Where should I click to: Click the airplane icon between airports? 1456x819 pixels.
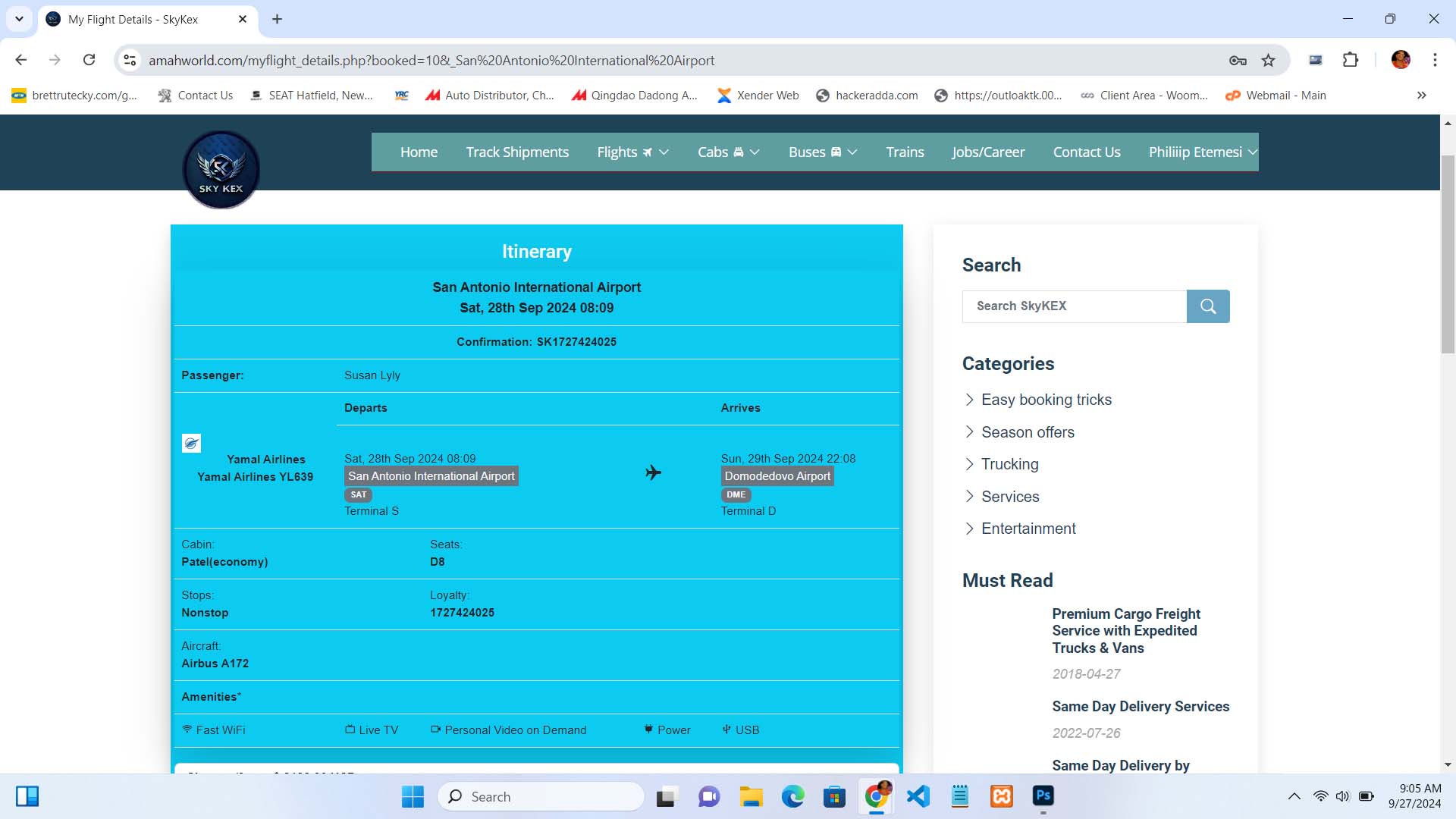(x=653, y=472)
